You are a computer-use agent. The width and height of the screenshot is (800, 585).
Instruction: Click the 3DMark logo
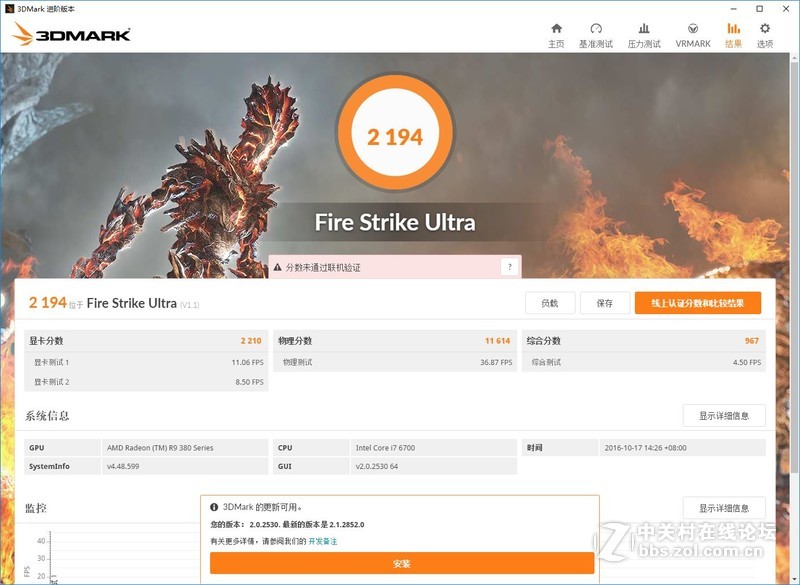[71, 34]
